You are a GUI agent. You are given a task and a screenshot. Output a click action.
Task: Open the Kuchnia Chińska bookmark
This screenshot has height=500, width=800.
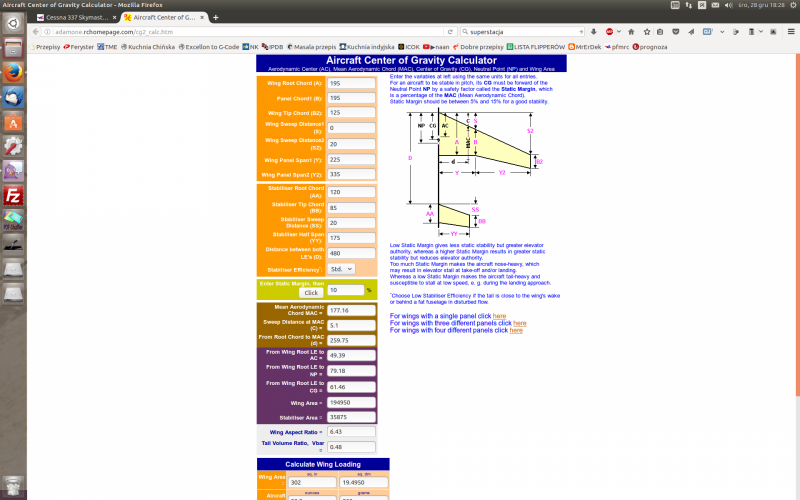[x=150, y=46]
